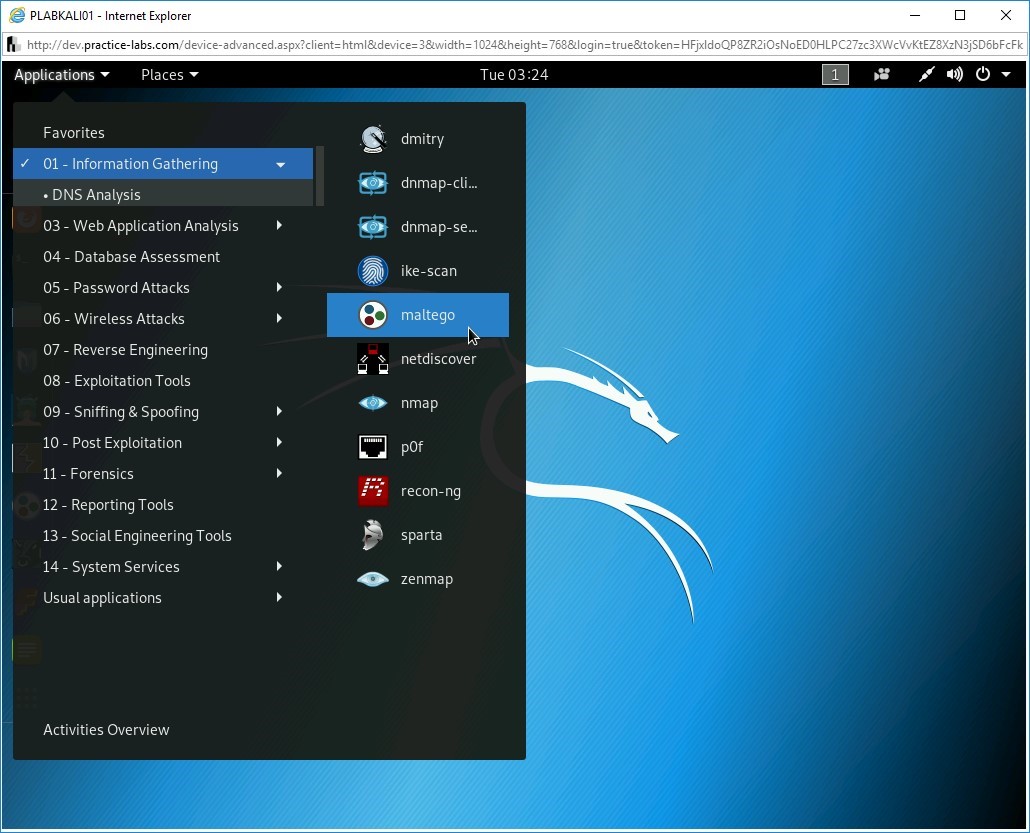Open the p0f fingerprinting tool
This screenshot has height=833, width=1030.
(413, 447)
